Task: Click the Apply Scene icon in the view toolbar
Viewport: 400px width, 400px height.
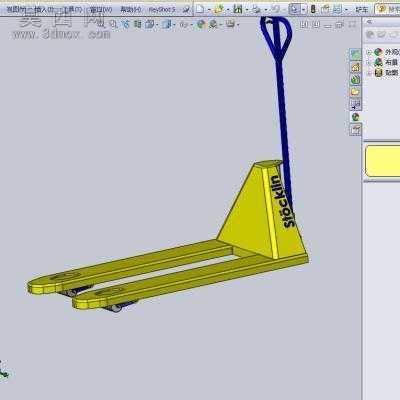Action: click(213, 24)
